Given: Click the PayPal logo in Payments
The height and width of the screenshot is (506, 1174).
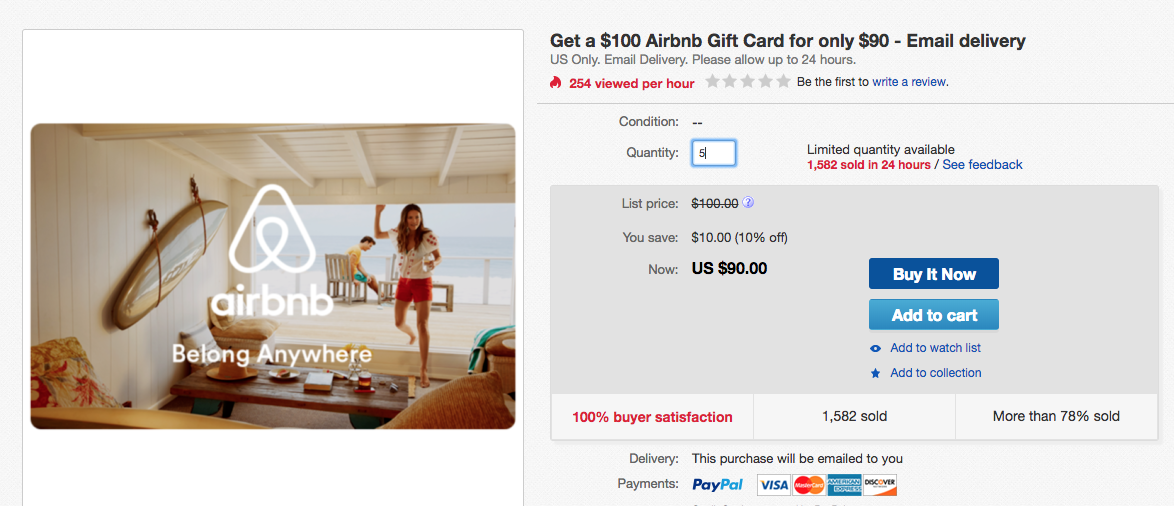Looking at the screenshot, I should click(x=718, y=485).
